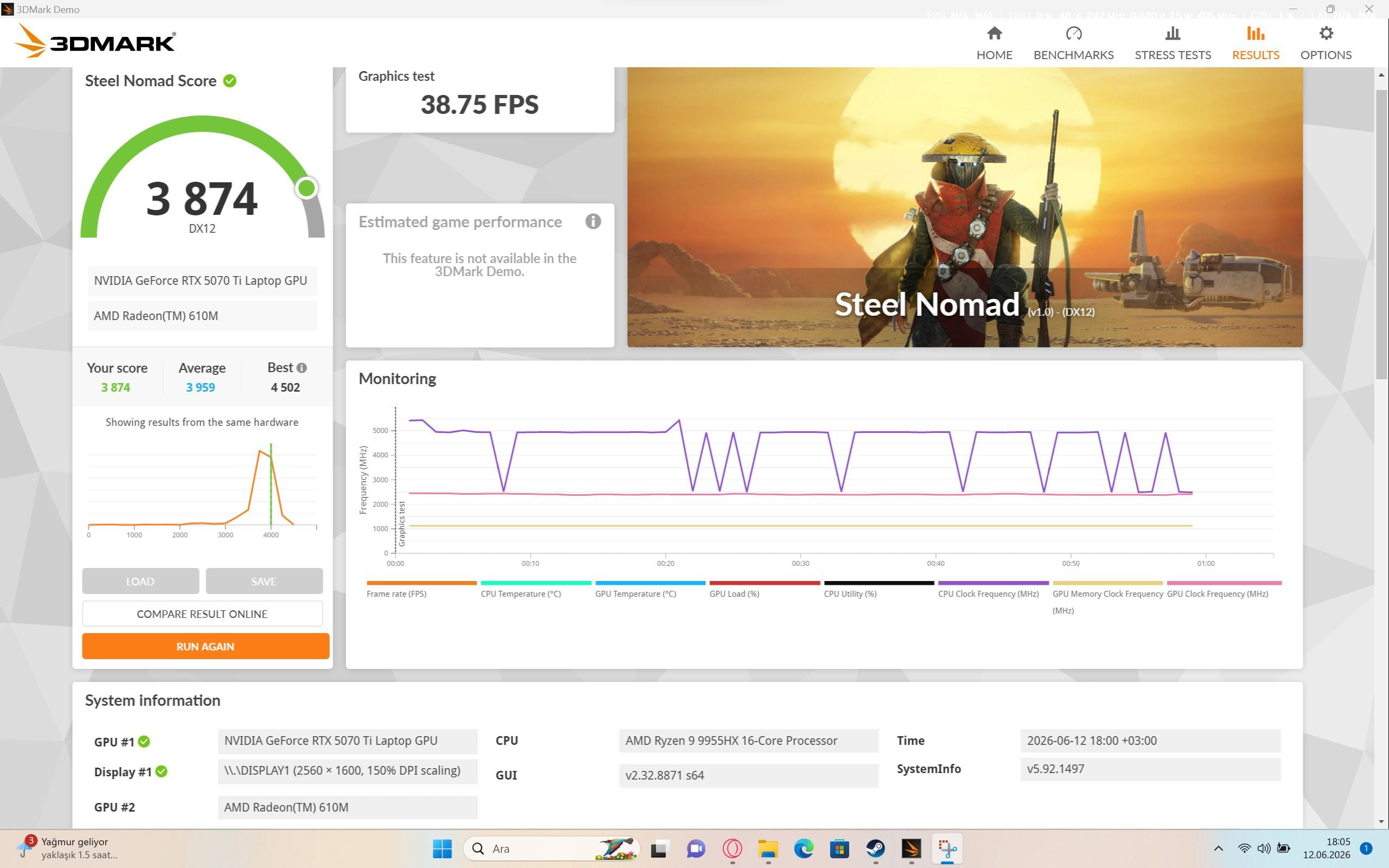Click the taskbar clock and date
Image resolution: width=1389 pixels, height=868 pixels.
1327,848
